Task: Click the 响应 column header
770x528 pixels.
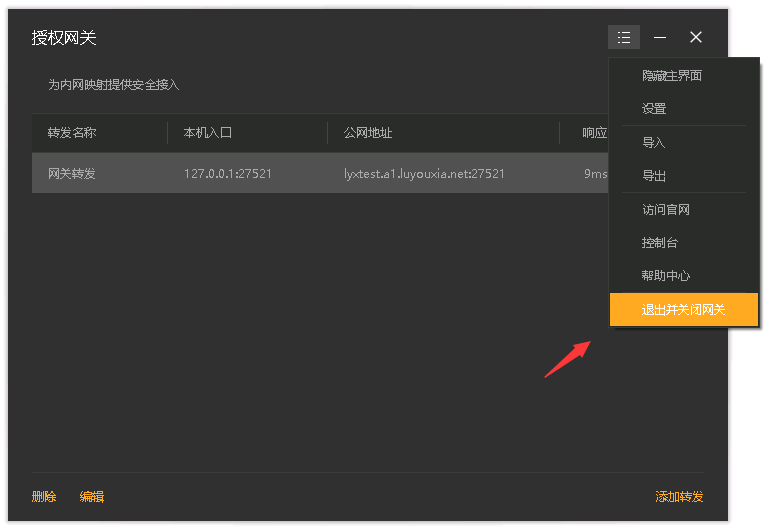Action: [595, 133]
